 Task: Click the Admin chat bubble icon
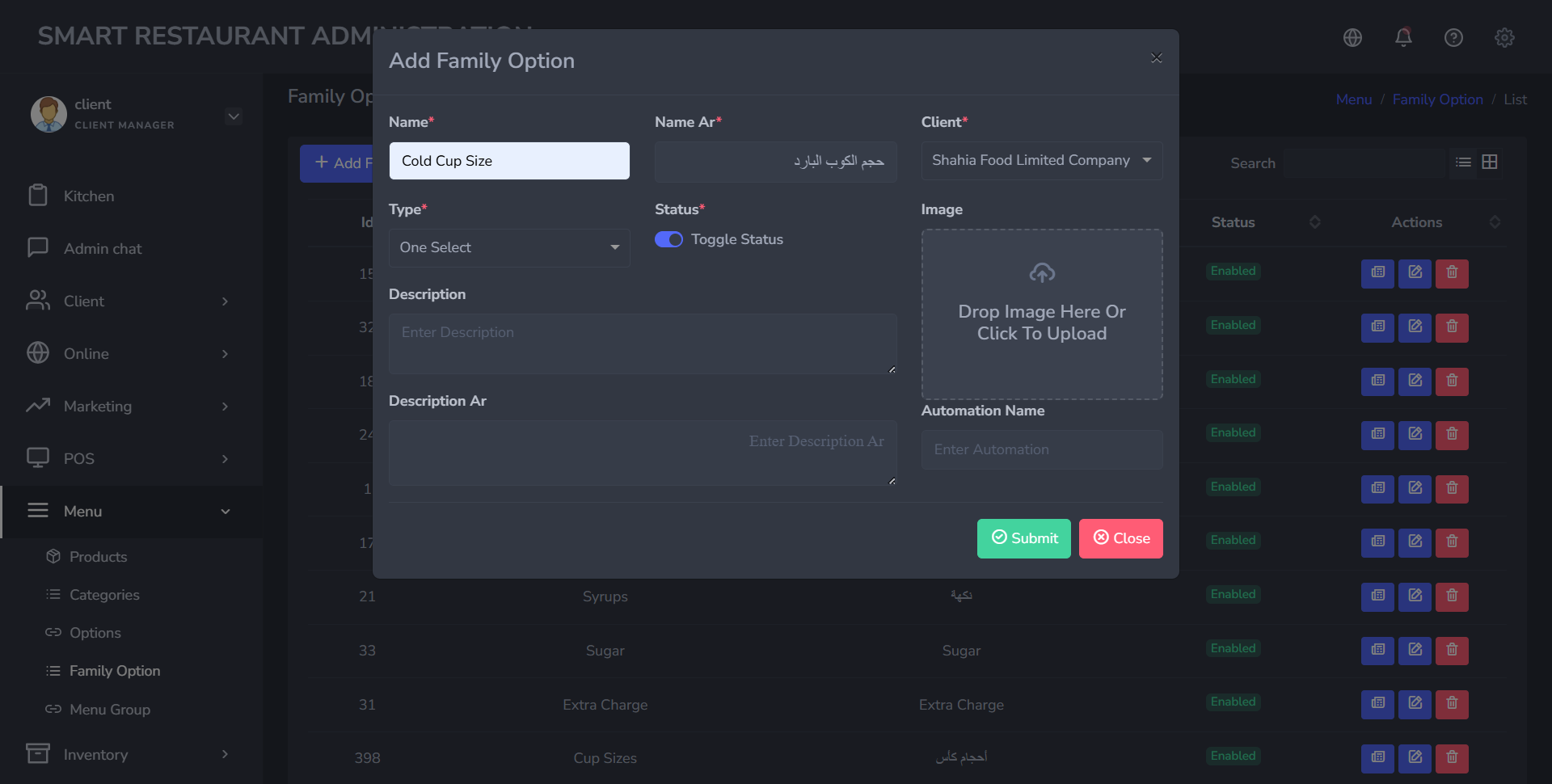38,247
